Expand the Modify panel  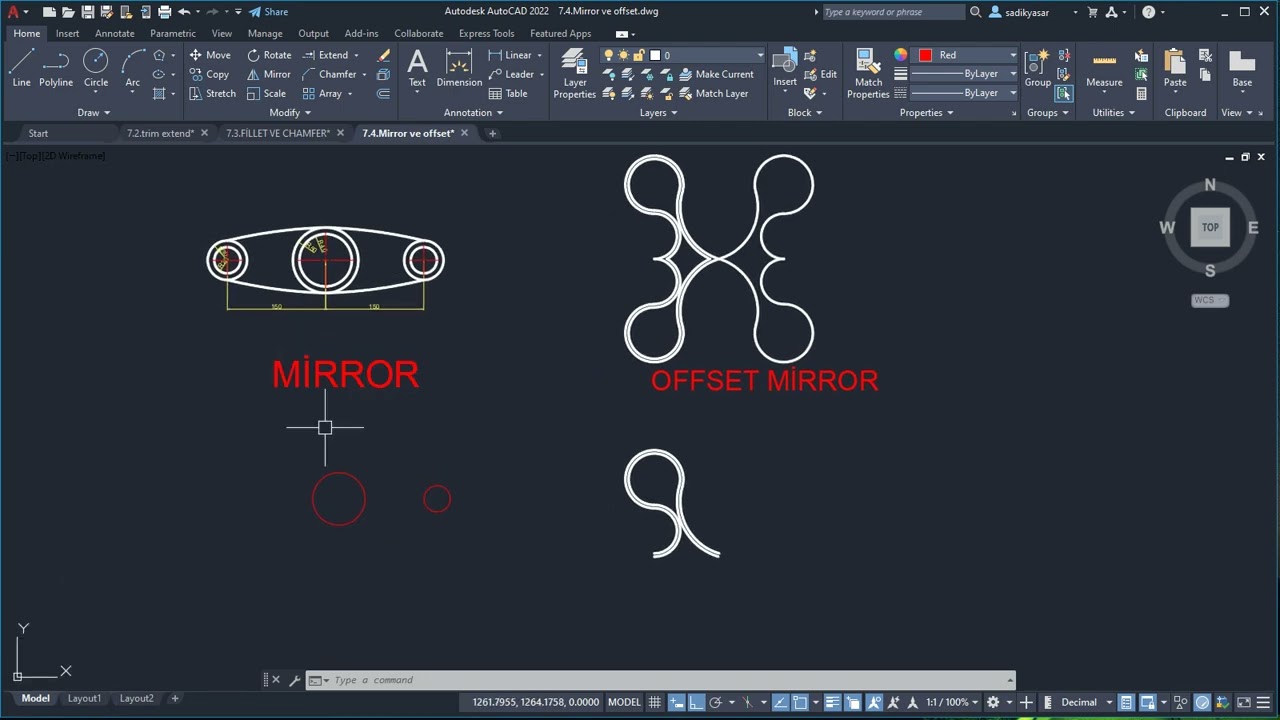(290, 113)
